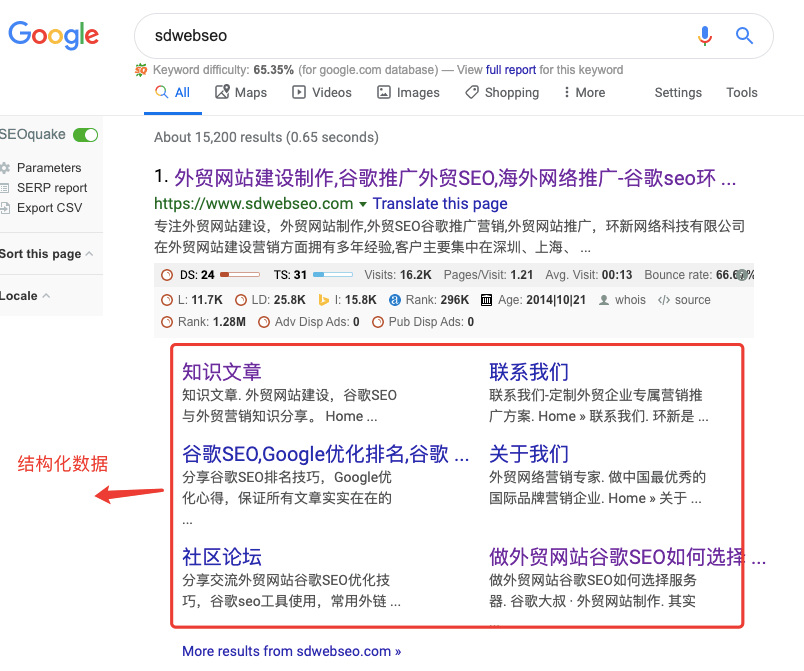
Task: Open the full report link
Action: 511,70
